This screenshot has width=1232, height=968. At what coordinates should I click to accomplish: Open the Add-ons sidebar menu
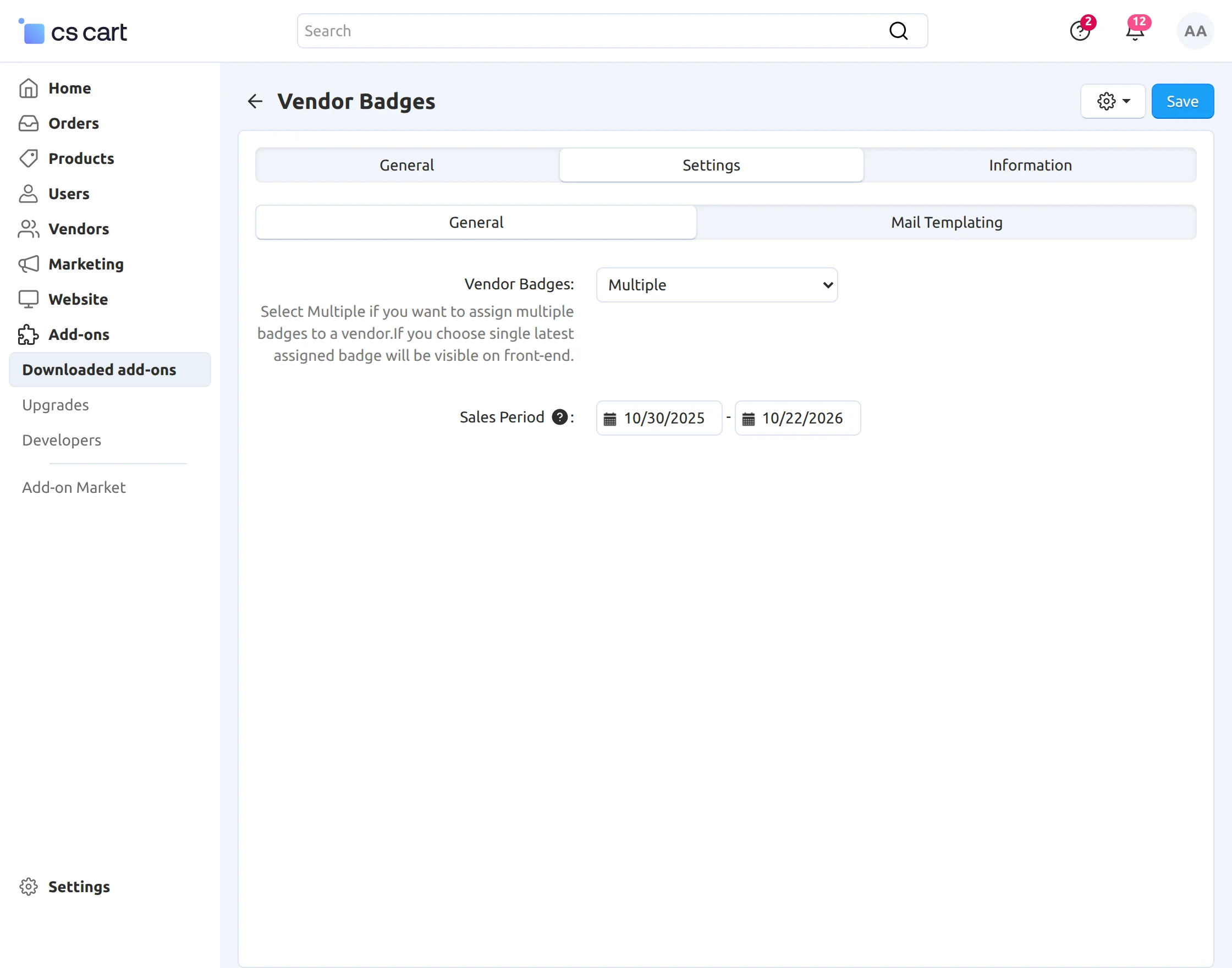click(79, 334)
